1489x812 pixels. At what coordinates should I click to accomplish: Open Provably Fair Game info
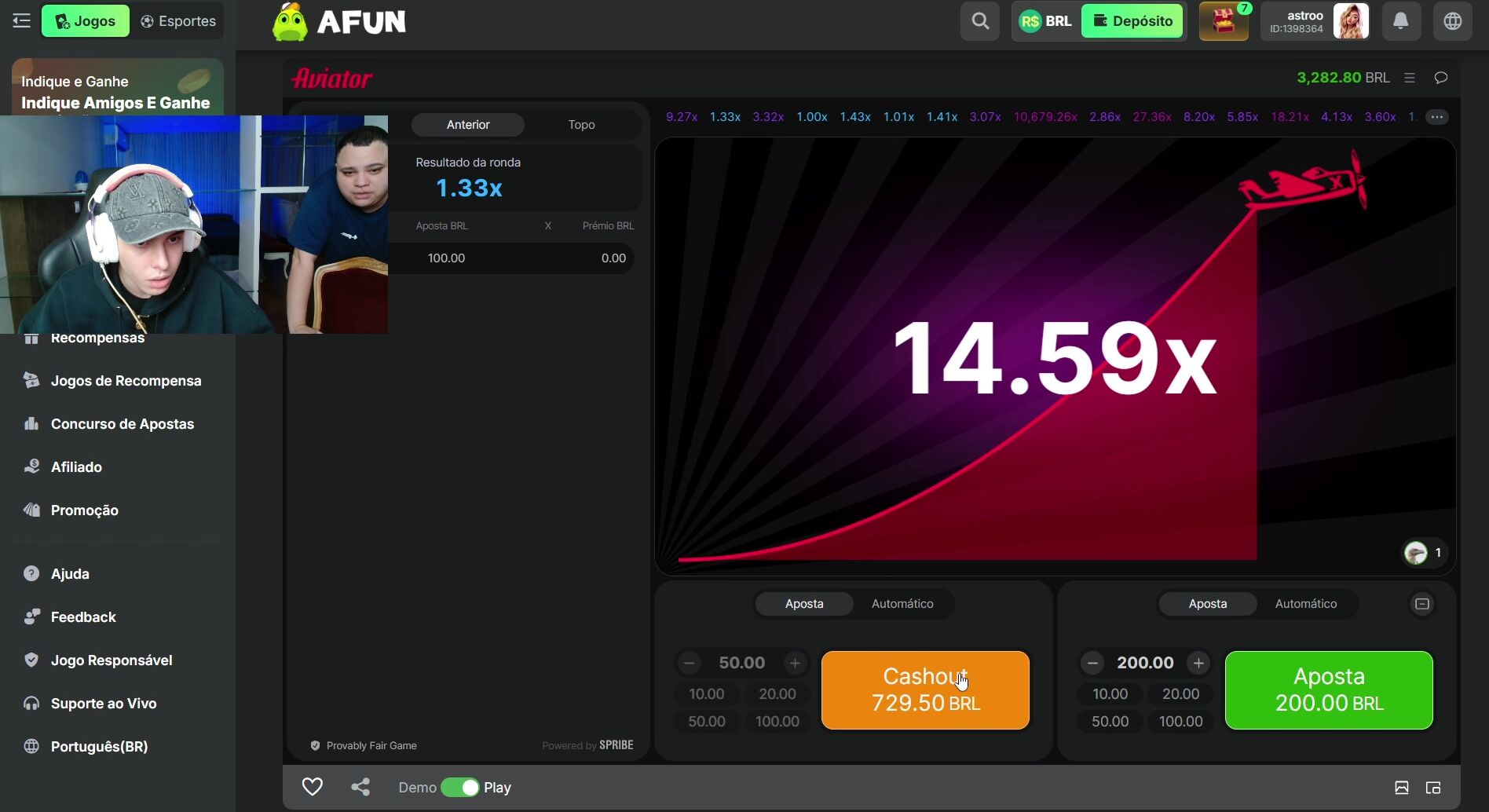click(x=364, y=746)
